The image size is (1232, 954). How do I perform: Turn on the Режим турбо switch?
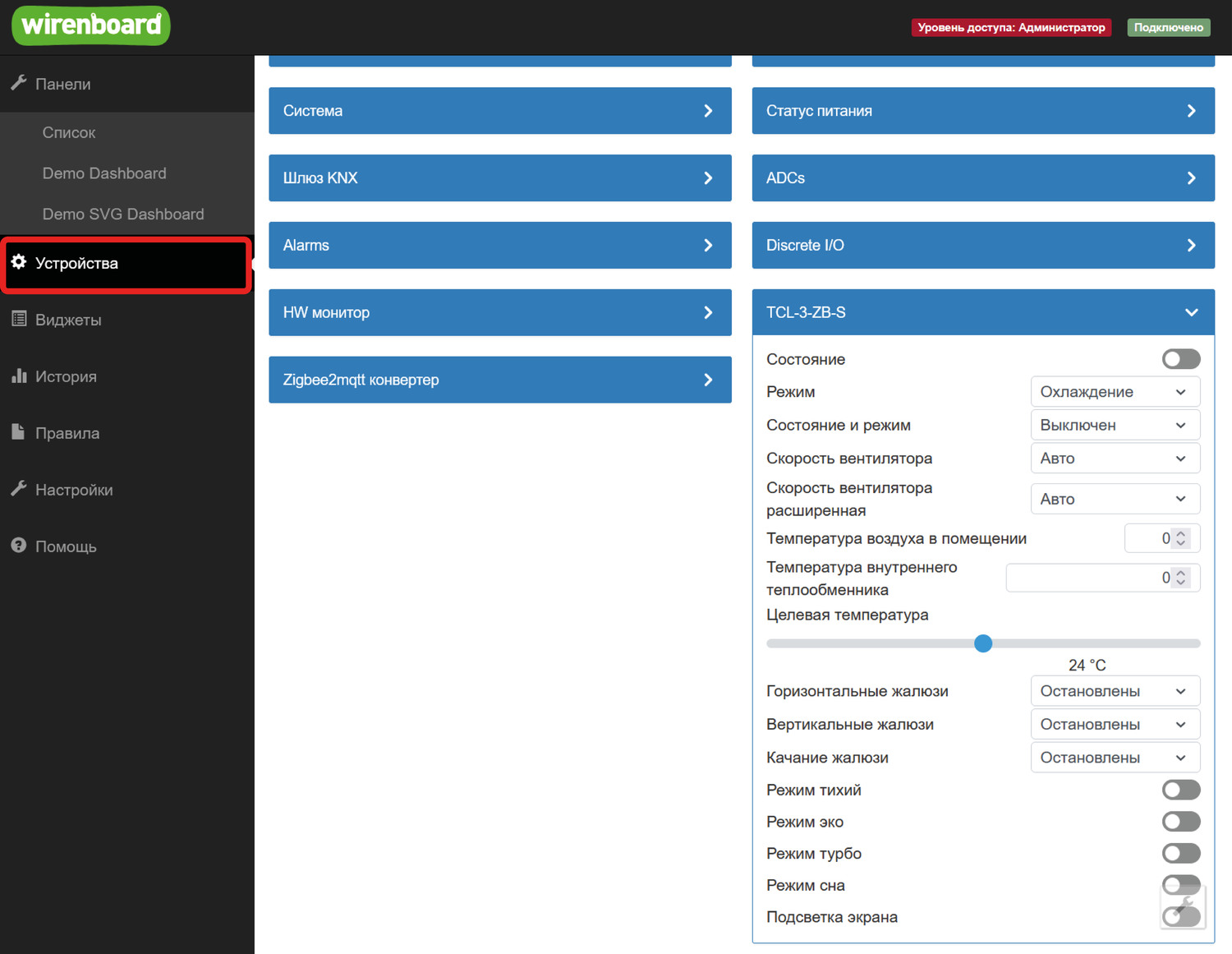click(1180, 854)
